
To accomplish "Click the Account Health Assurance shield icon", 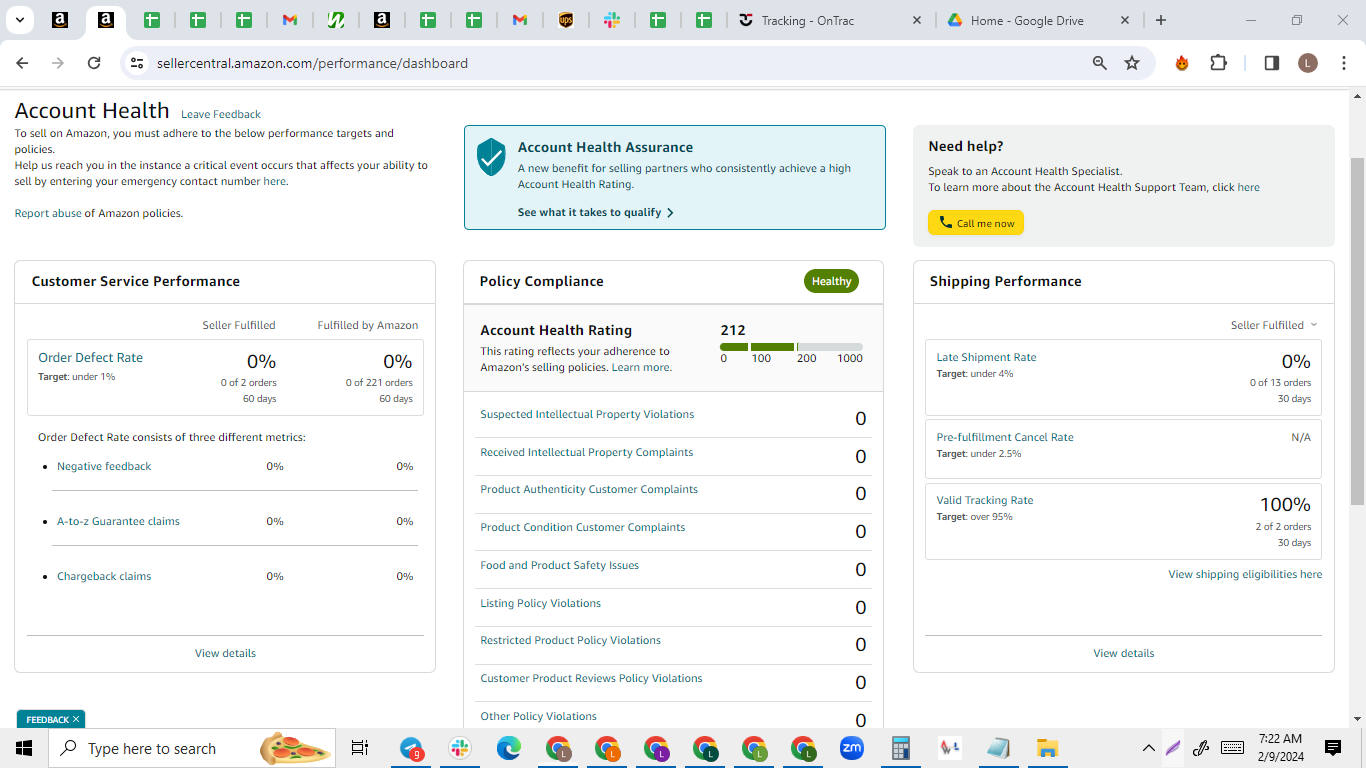I will click(x=491, y=157).
